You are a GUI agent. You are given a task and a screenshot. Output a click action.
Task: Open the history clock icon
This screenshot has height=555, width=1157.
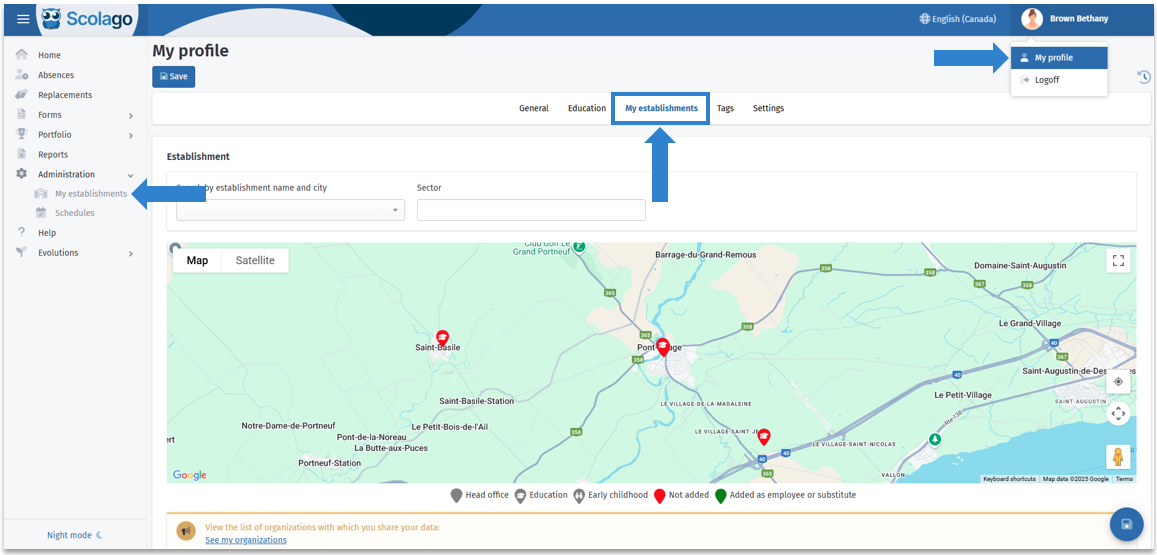[x=1143, y=77]
